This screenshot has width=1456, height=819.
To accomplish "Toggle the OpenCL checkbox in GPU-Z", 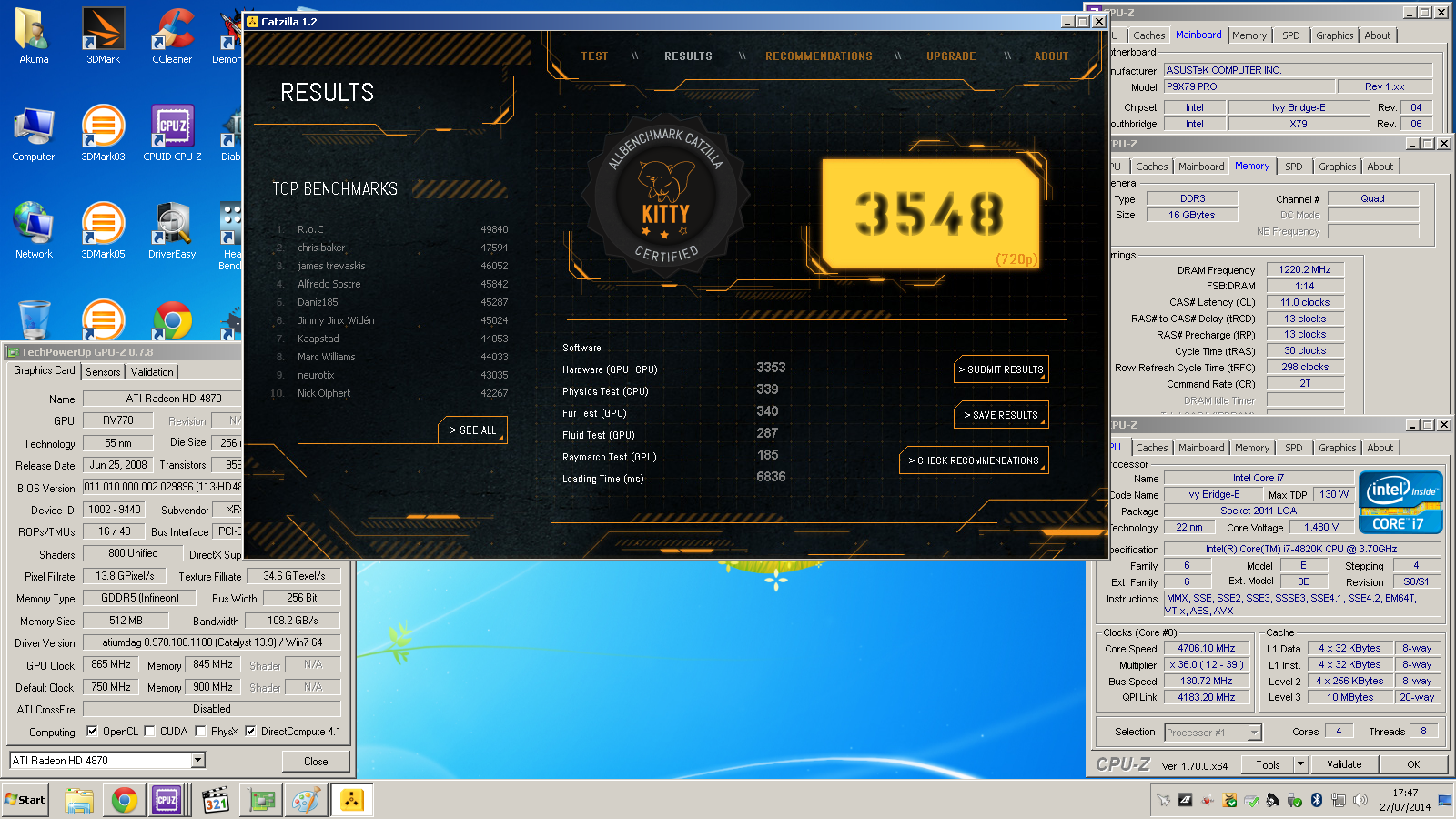I will click(x=92, y=731).
